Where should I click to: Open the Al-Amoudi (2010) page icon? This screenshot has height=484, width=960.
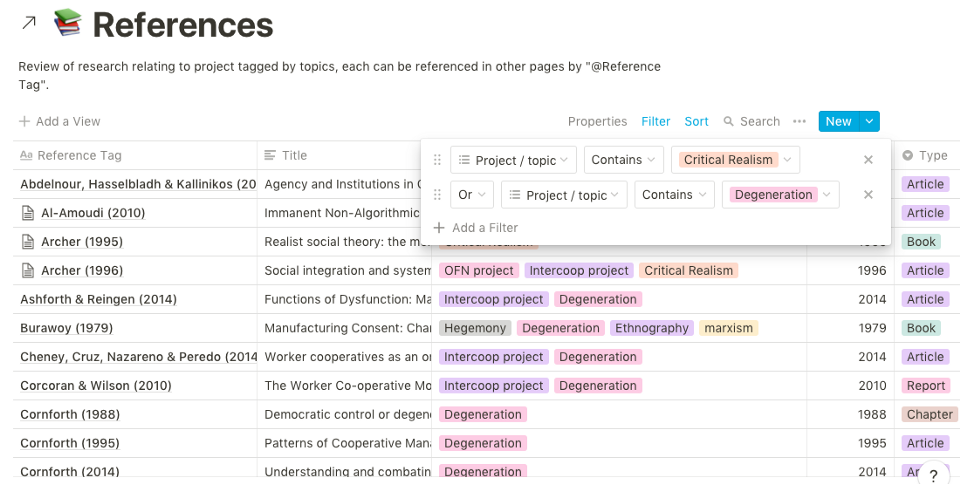coord(28,213)
